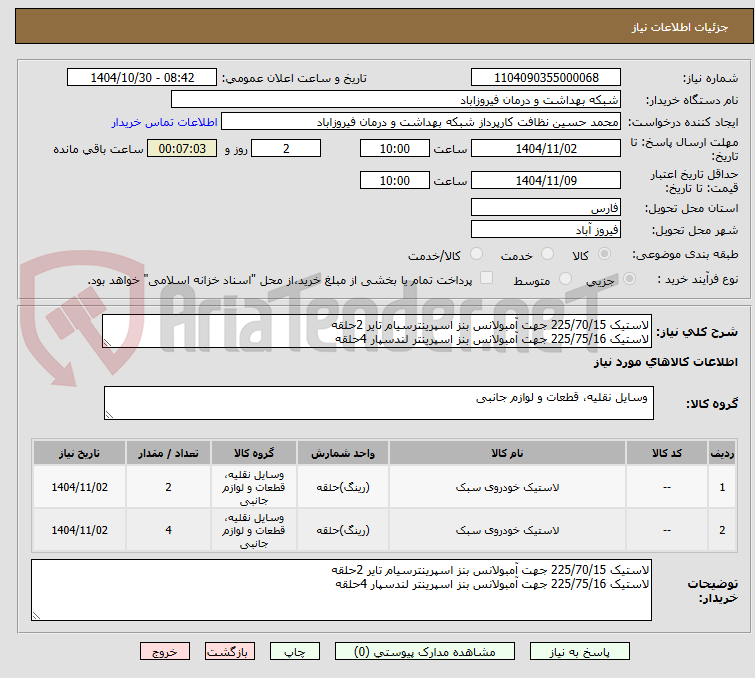Click the نام کالا column header

point(508,453)
